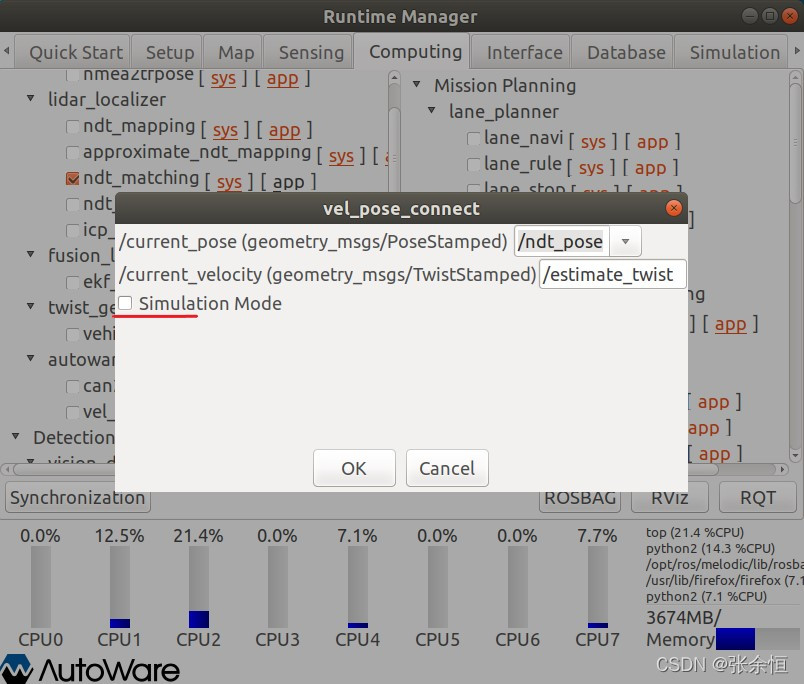Screen dimensions: 804x684
Task: Close the vel_pose_connect dialog
Action: coord(673,208)
